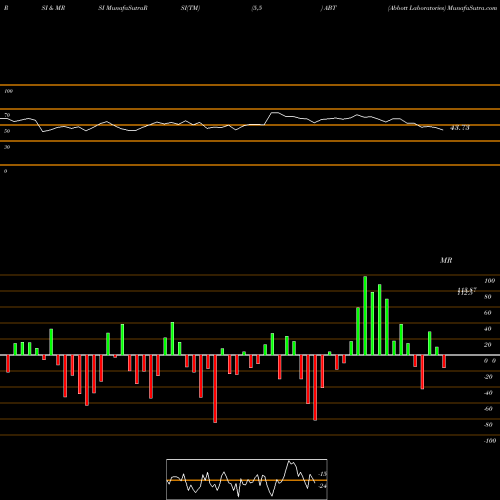Click the last red MR histogram bar
This screenshot has width=500, height=500.
point(444,361)
